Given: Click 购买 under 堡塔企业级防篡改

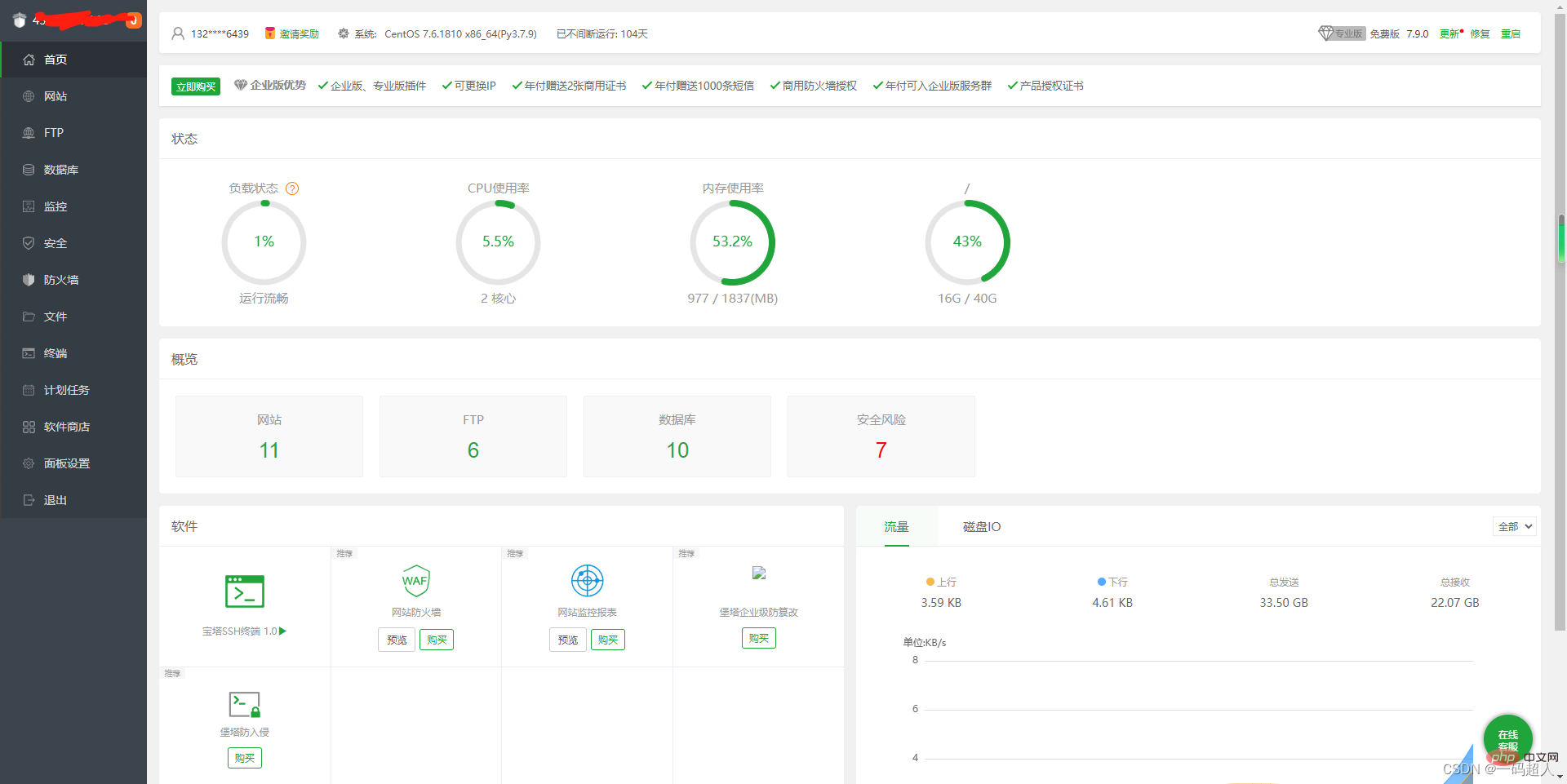Looking at the screenshot, I should (759, 638).
